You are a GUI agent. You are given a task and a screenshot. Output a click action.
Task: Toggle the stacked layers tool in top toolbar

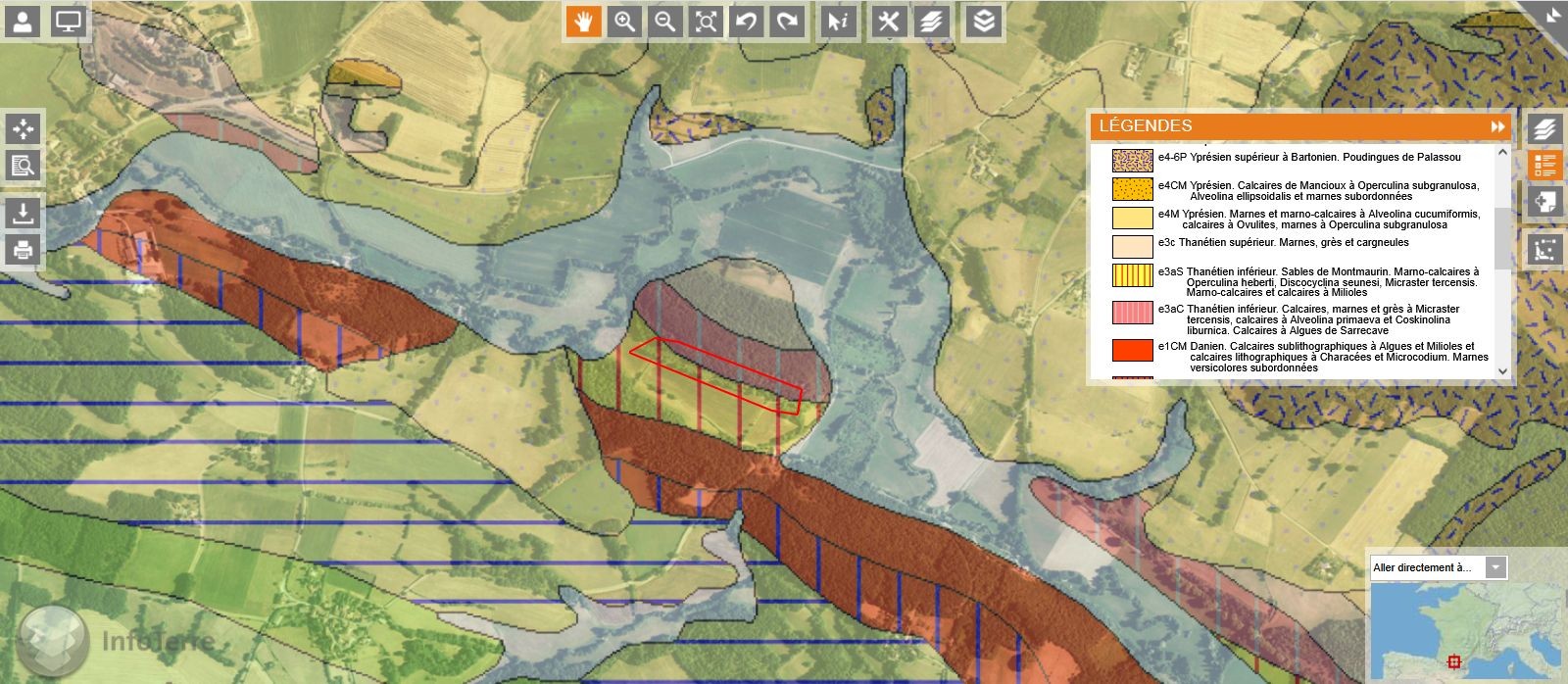click(x=984, y=22)
